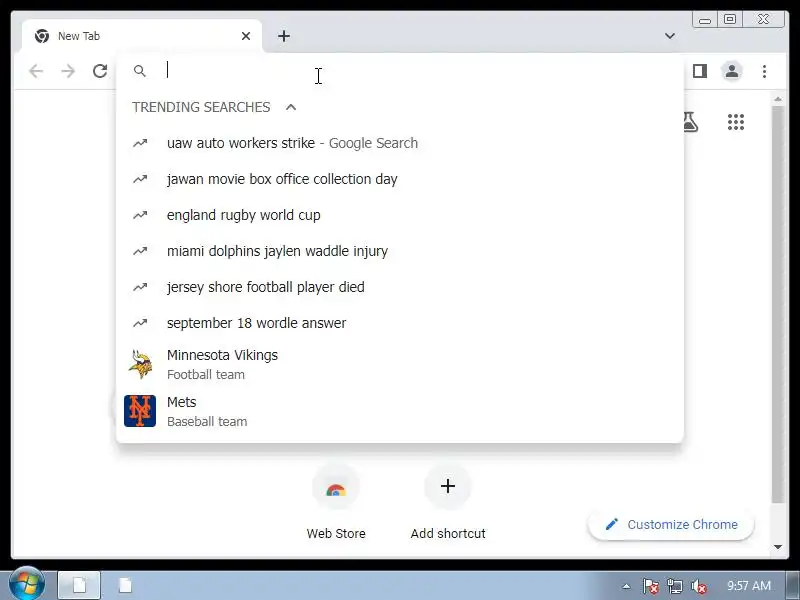Click the search magnifier icon in omnibox
This screenshot has height=600, width=800.
tap(139, 71)
